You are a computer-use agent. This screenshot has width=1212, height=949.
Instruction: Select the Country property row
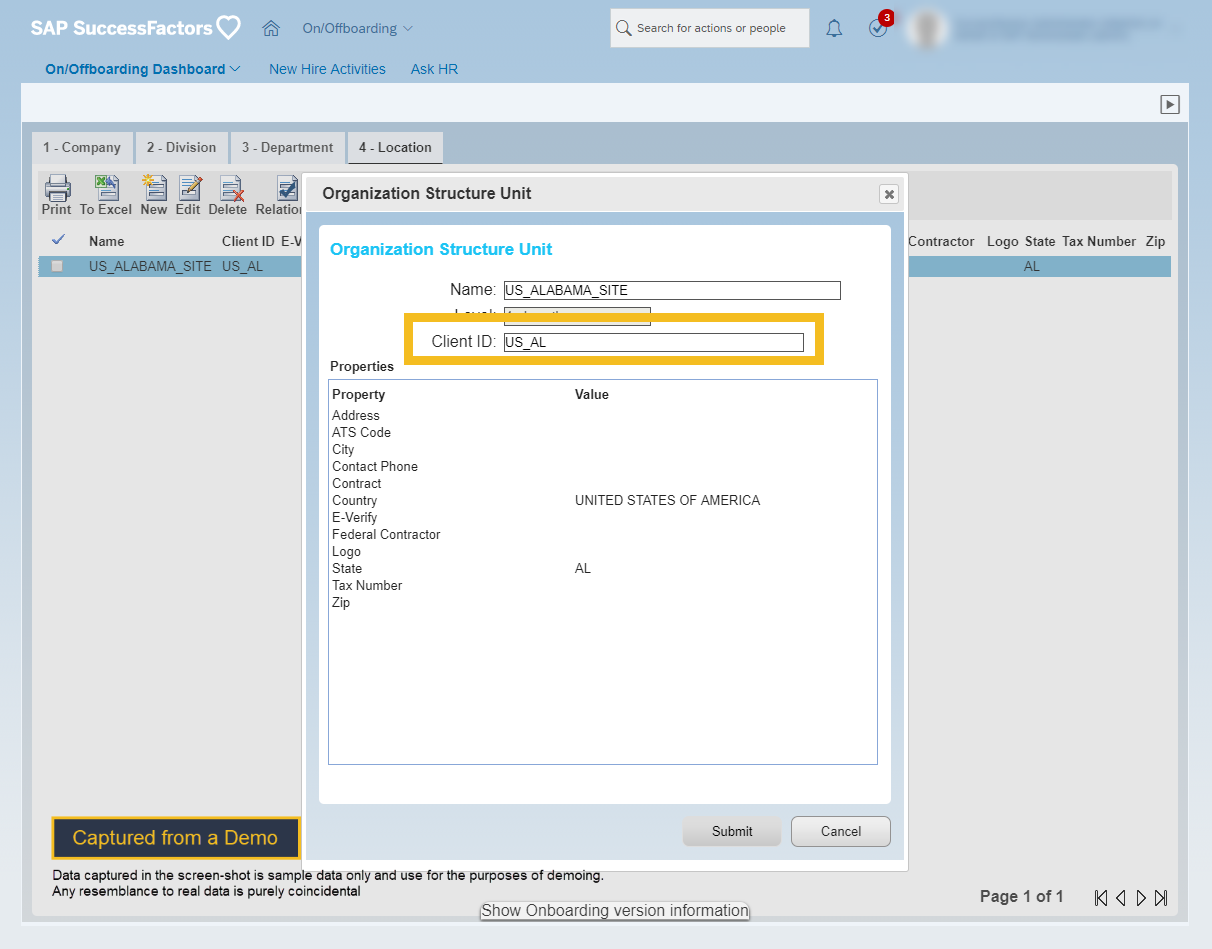pos(355,500)
